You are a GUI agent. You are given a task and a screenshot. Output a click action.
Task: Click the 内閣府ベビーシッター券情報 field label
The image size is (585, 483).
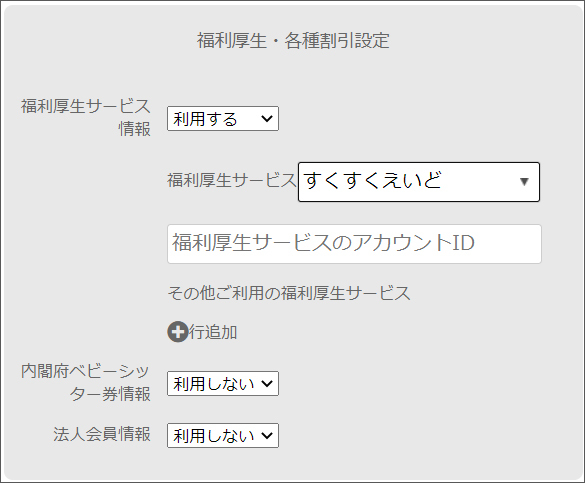click(86, 382)
